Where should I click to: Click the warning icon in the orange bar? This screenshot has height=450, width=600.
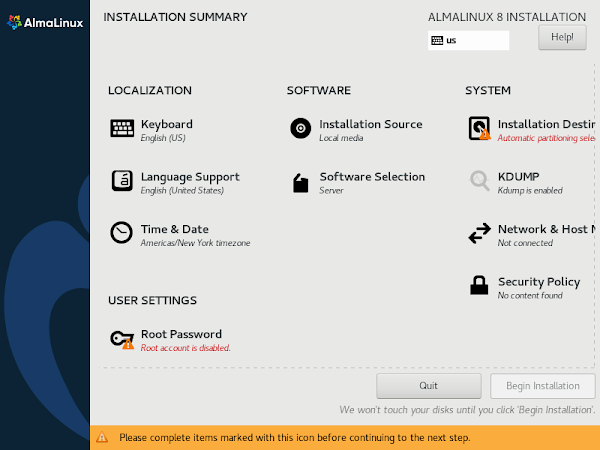click(102, 437)
